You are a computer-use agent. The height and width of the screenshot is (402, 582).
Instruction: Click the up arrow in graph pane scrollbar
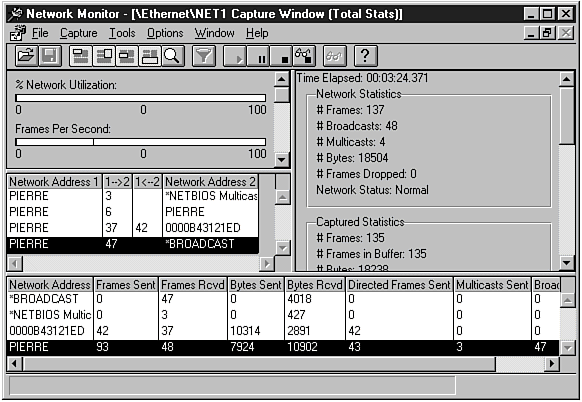[282, 79]
